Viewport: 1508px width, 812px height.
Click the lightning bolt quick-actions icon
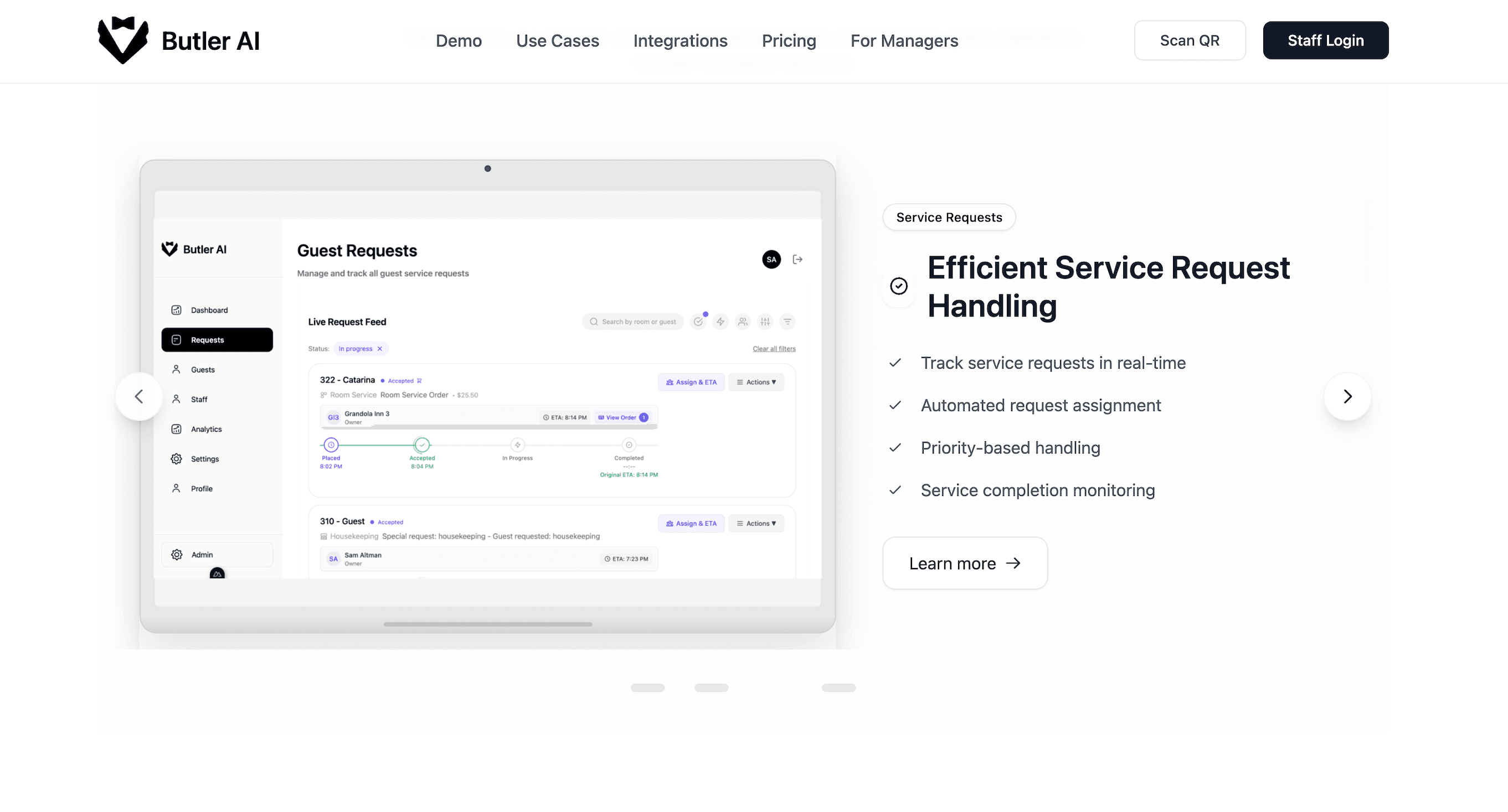(720, 321)
